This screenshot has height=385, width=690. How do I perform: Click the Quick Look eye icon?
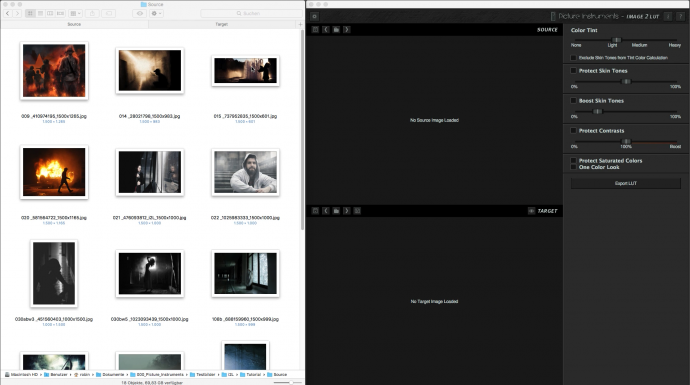(x=139, y=14)
